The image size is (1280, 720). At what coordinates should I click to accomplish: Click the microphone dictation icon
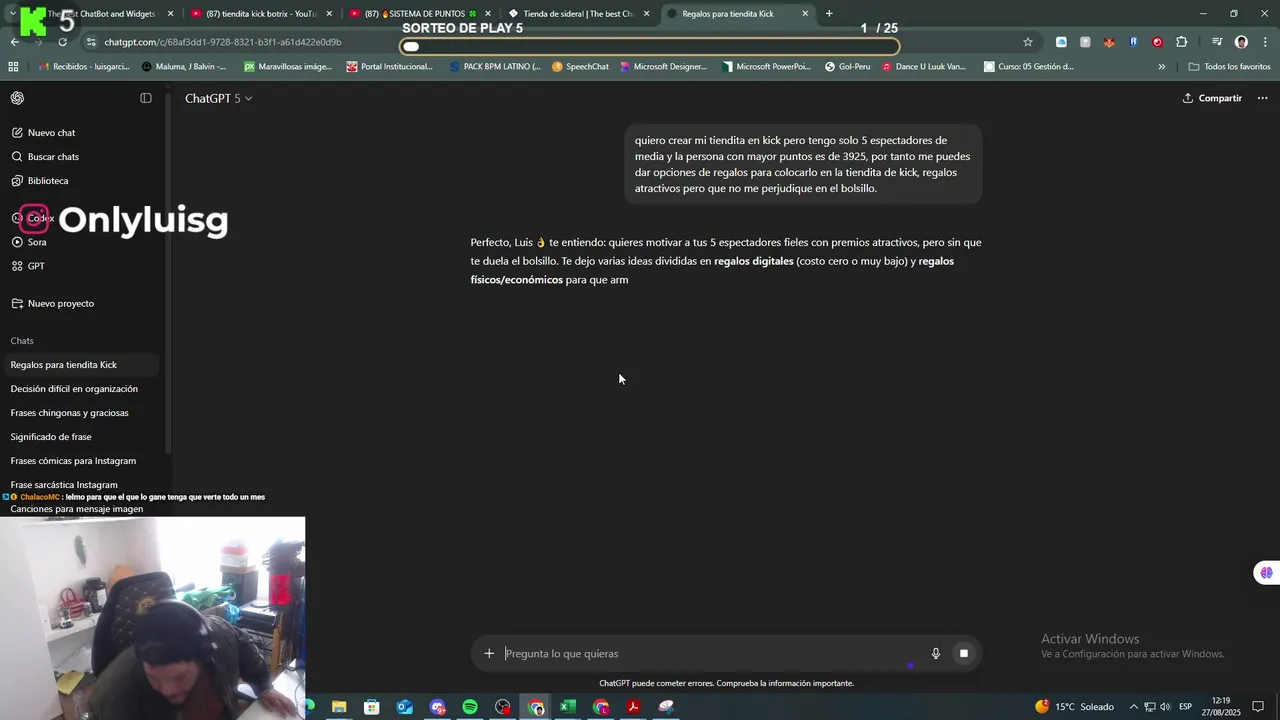tap(936, 653)
